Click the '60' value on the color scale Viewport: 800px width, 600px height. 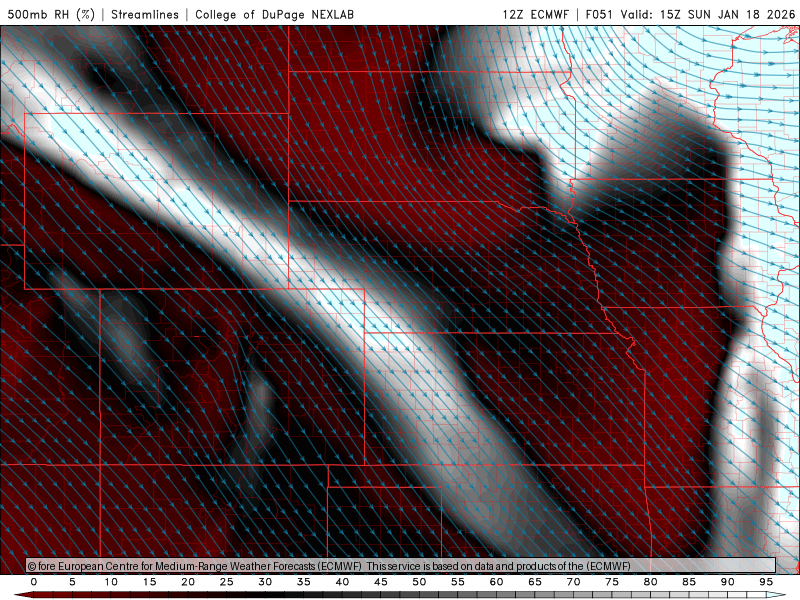click(x=496, y=582)
